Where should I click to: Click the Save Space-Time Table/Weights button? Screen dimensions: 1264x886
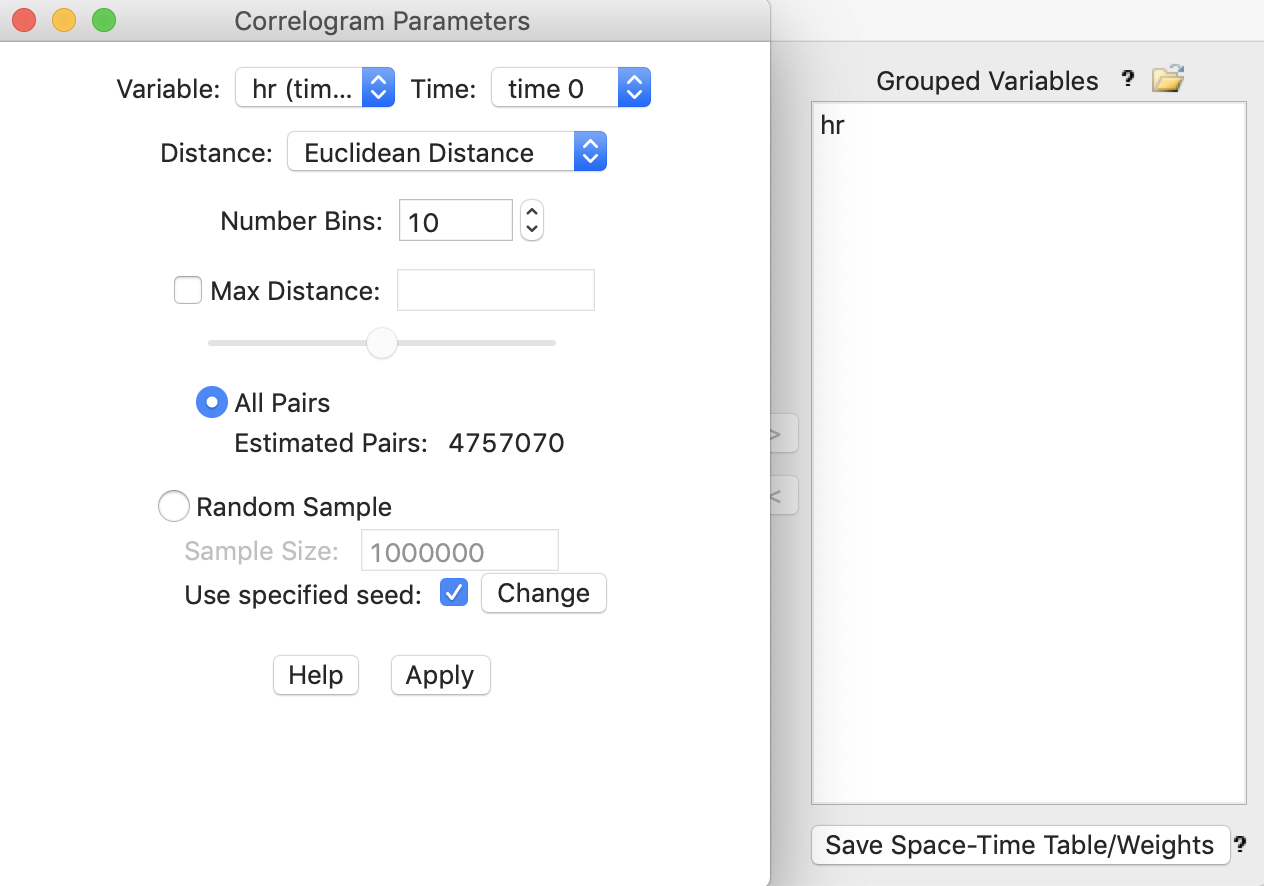1020,845
